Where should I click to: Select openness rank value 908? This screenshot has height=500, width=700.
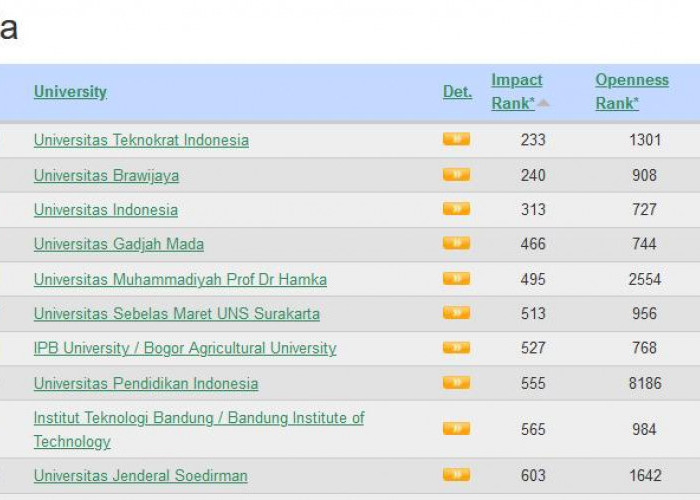pyautogui.click(x=644, y=175)
